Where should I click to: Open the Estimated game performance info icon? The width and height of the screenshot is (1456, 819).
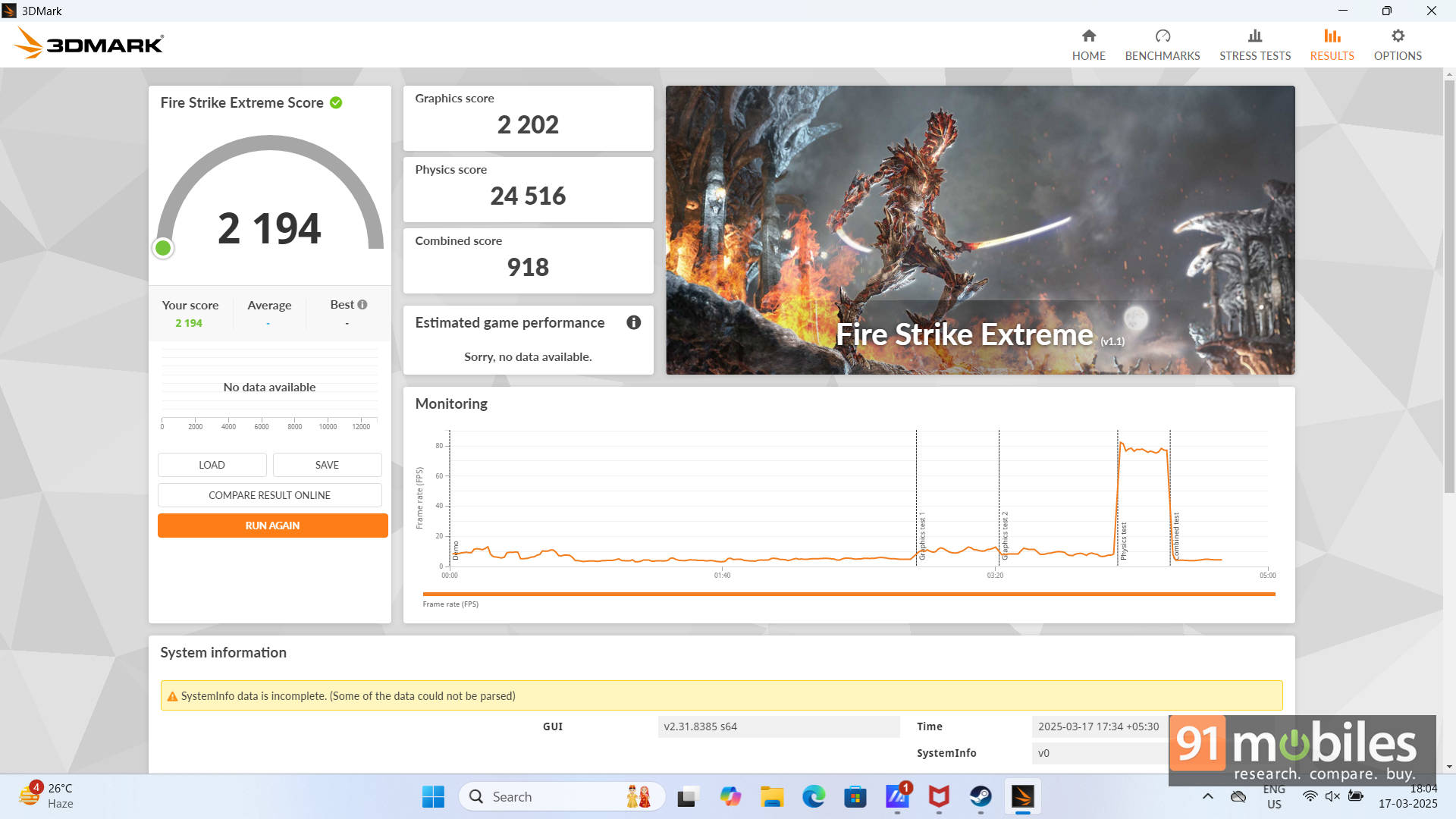(x=634, y=322)
